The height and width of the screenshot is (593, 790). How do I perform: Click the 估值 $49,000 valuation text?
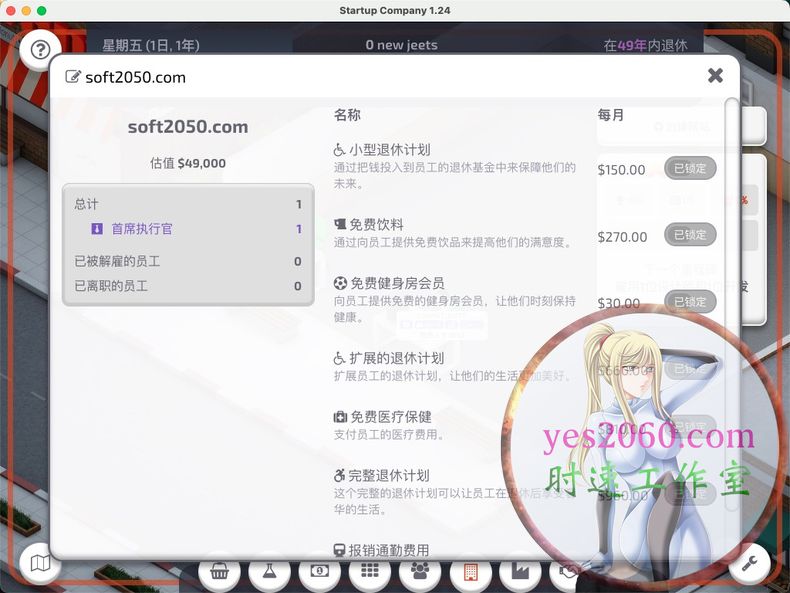pyautogui.click(x=188, y=163)
